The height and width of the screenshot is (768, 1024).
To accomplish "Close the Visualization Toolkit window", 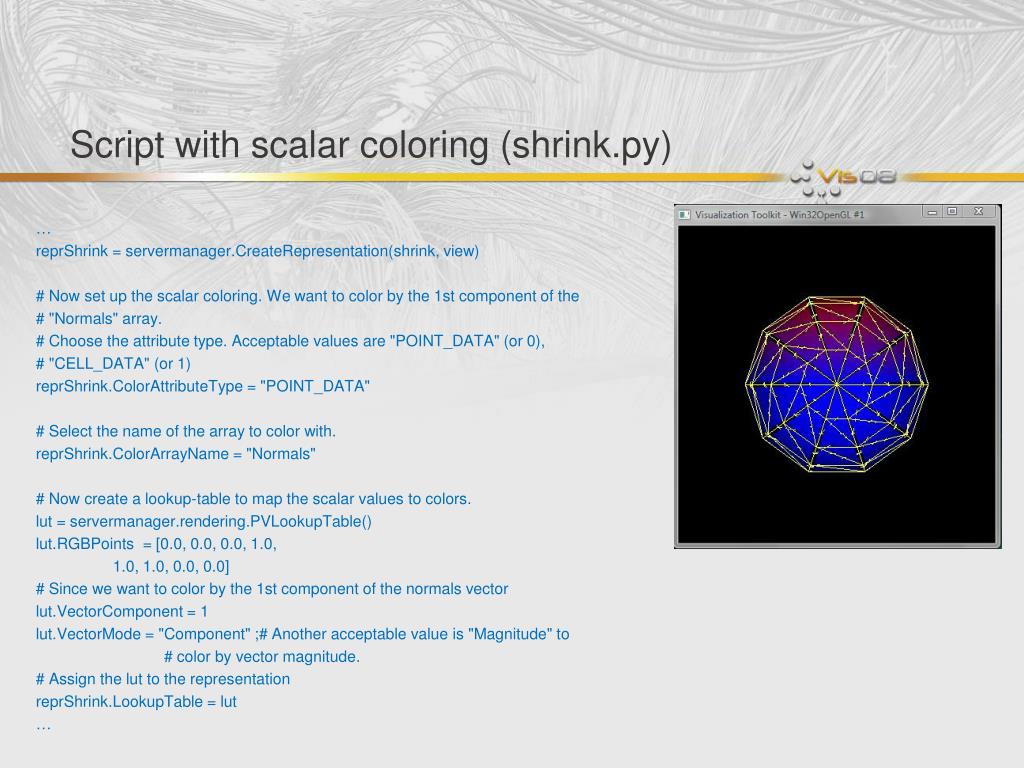I will pyautogui.click(x=978, y=212).
